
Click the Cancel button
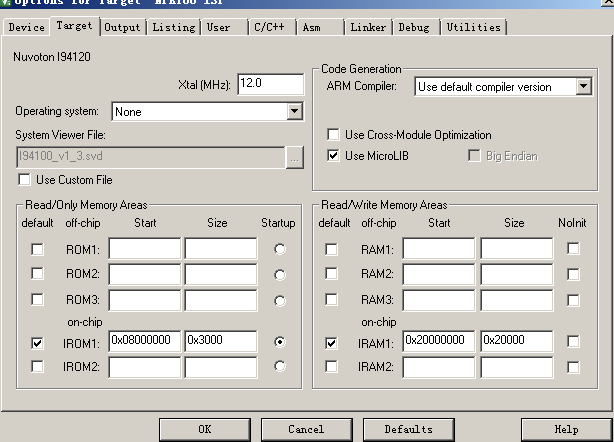[x=307, y=429]
